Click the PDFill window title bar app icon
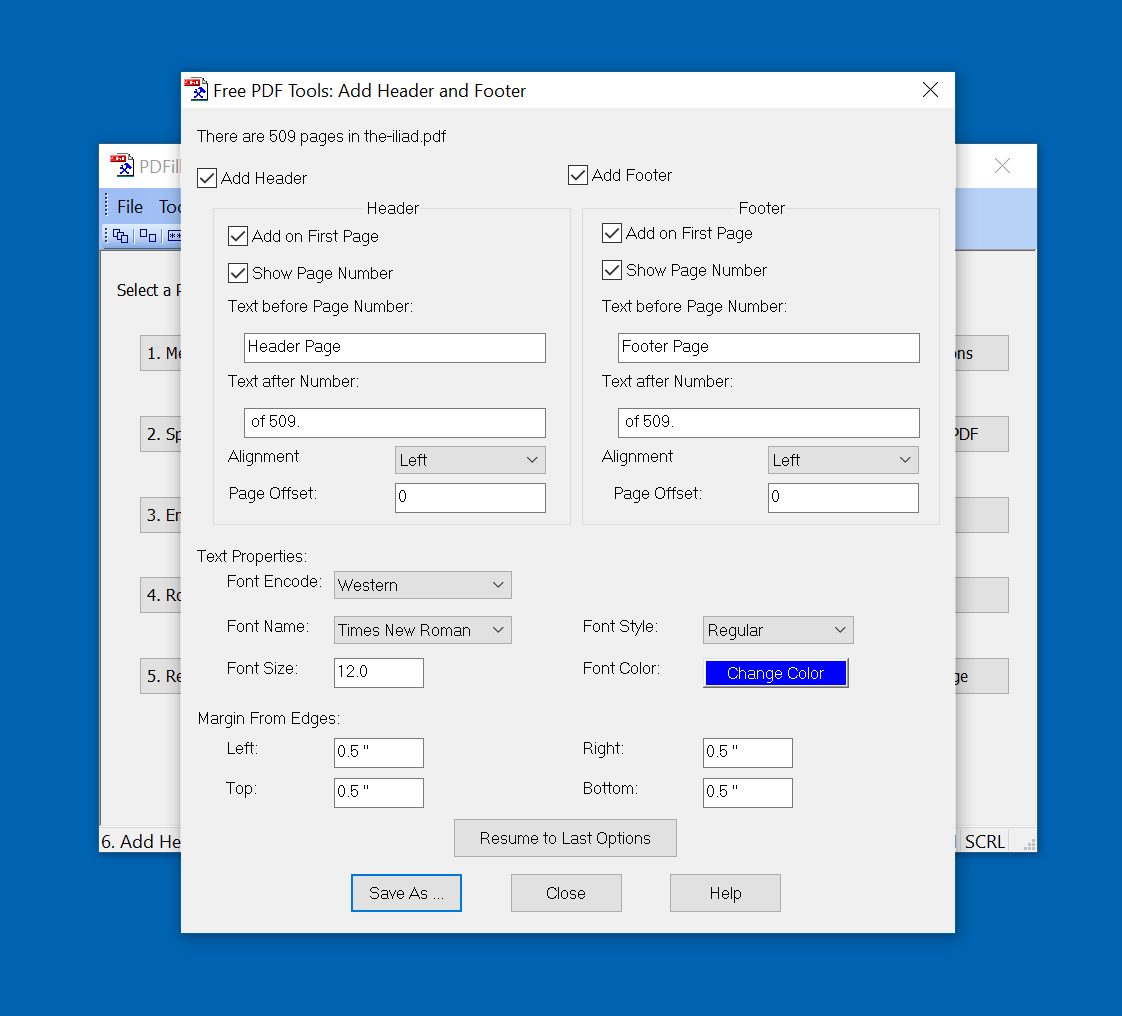The width and height of the screenshot is (1122, 1016). coord(122,165)
